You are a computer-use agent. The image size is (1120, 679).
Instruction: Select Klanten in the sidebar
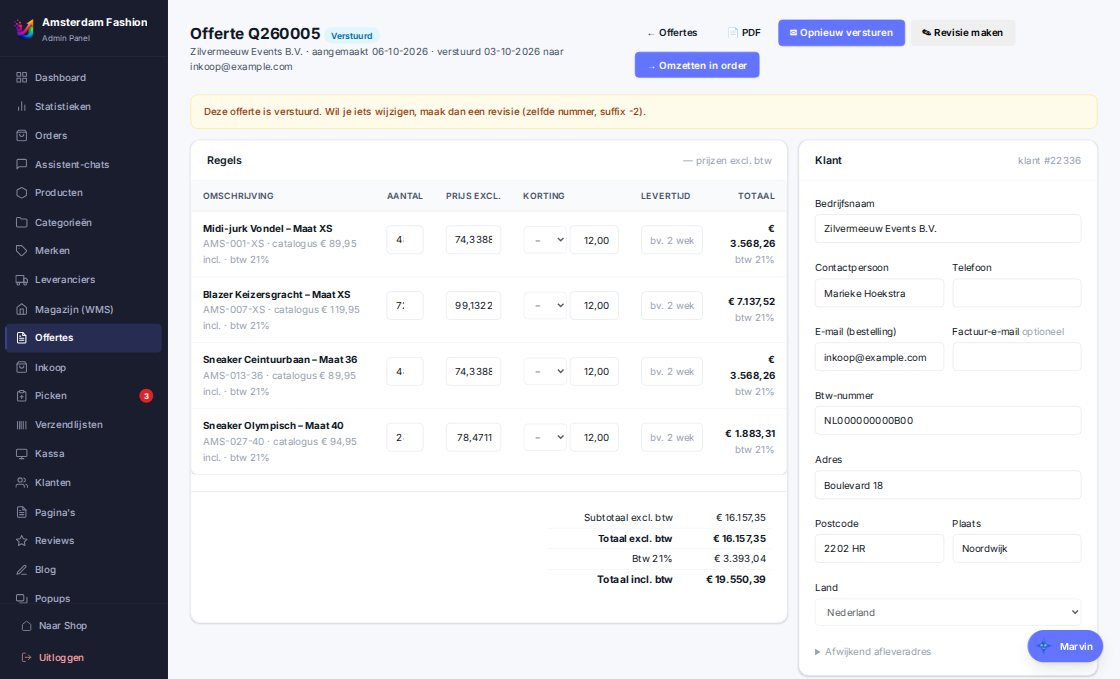[84, 483]
